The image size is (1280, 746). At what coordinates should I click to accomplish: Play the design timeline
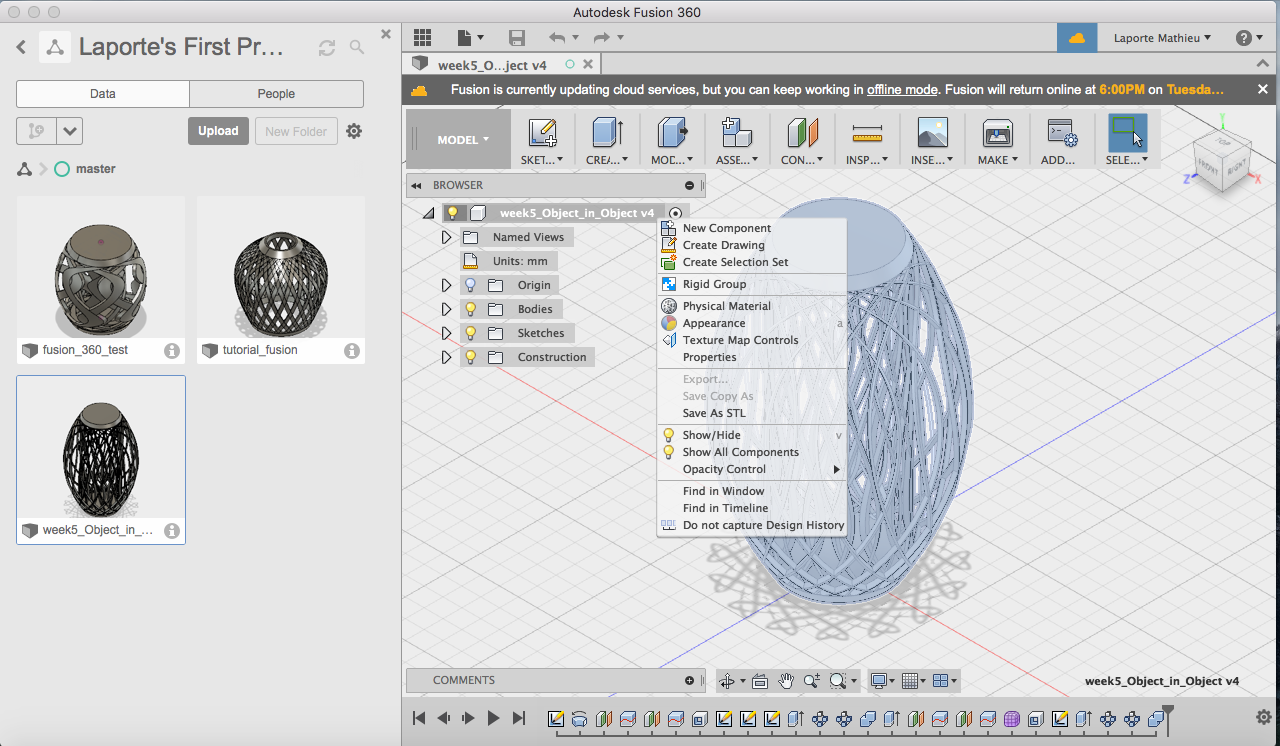click(x=493, y=718)
